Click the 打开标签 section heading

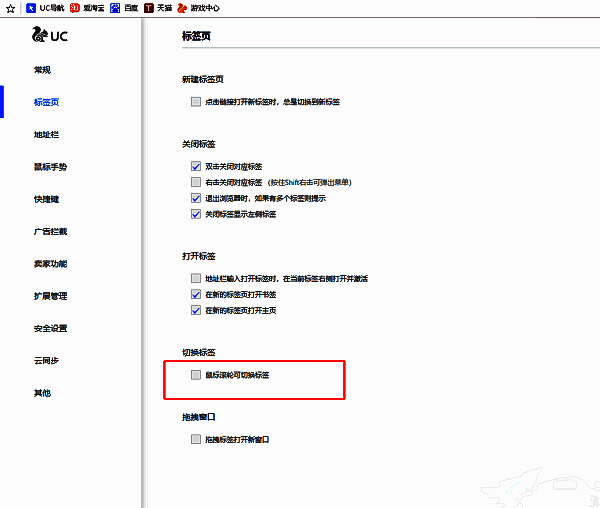pos(199,256)
